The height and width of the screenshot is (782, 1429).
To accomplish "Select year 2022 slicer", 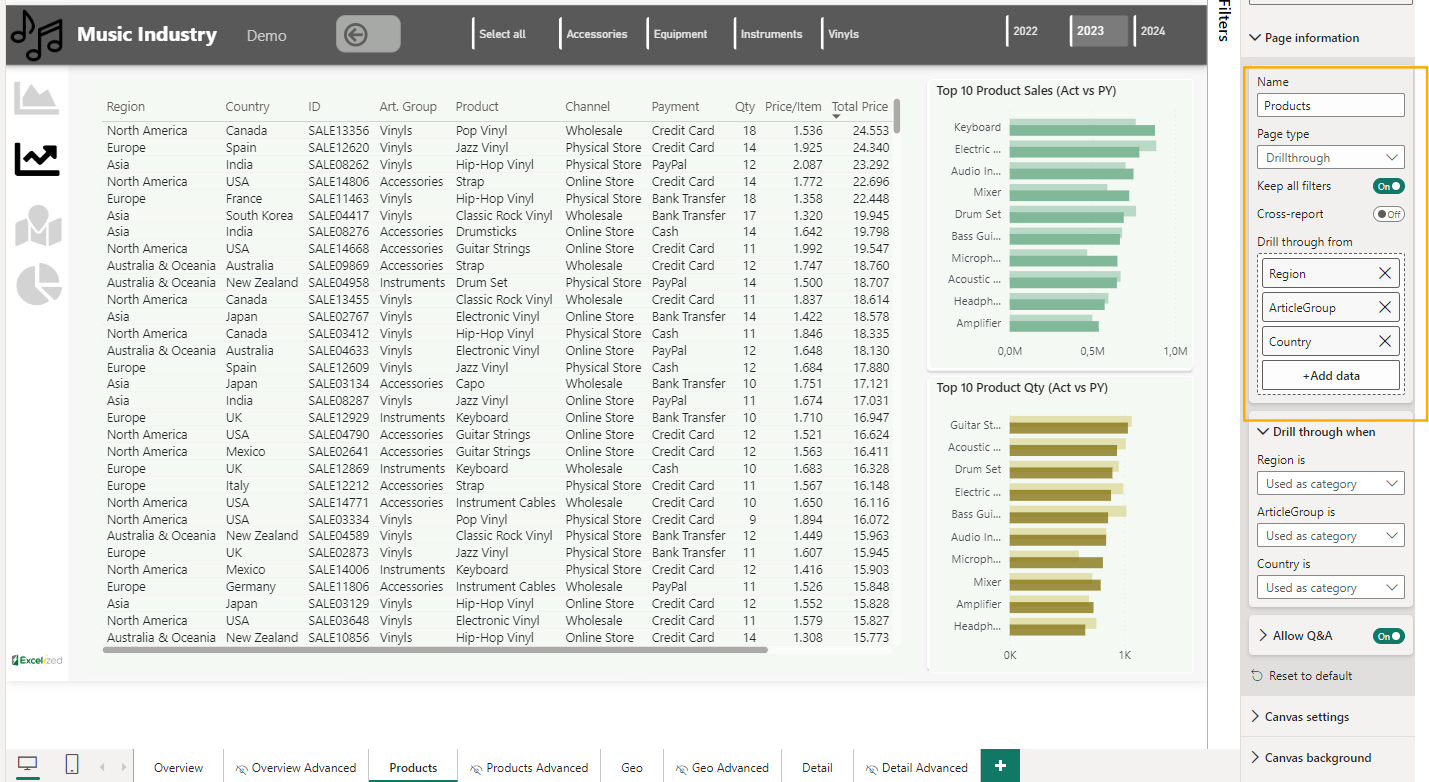I will point(1026,31).
